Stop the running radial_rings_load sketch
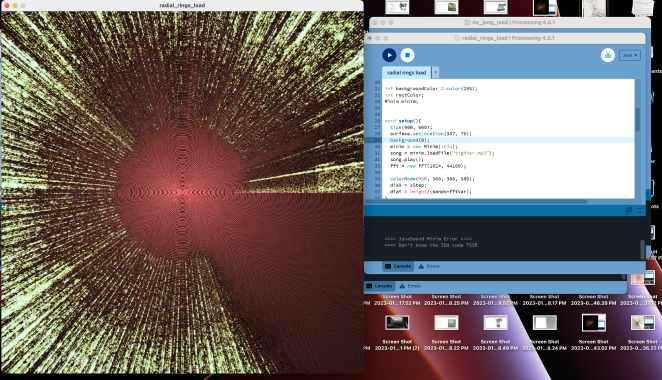The height and width of the screenshot is (380, 662). [x=407, y=55]
